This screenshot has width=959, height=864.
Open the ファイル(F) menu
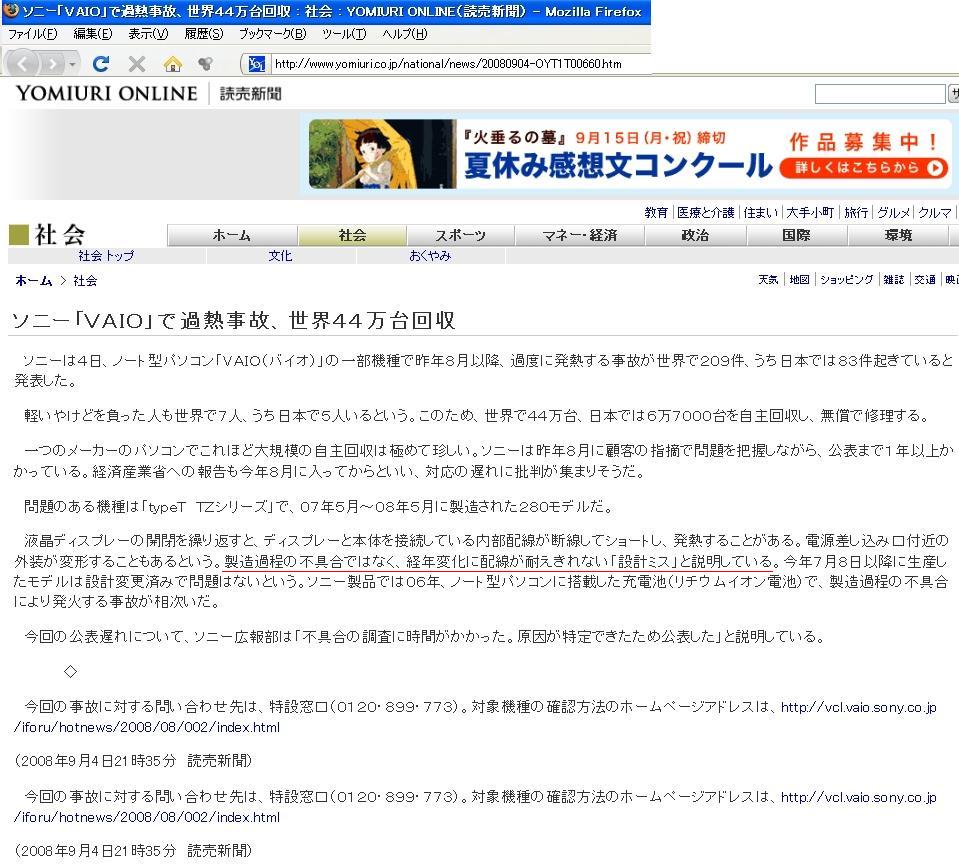(x=32, y=34)
